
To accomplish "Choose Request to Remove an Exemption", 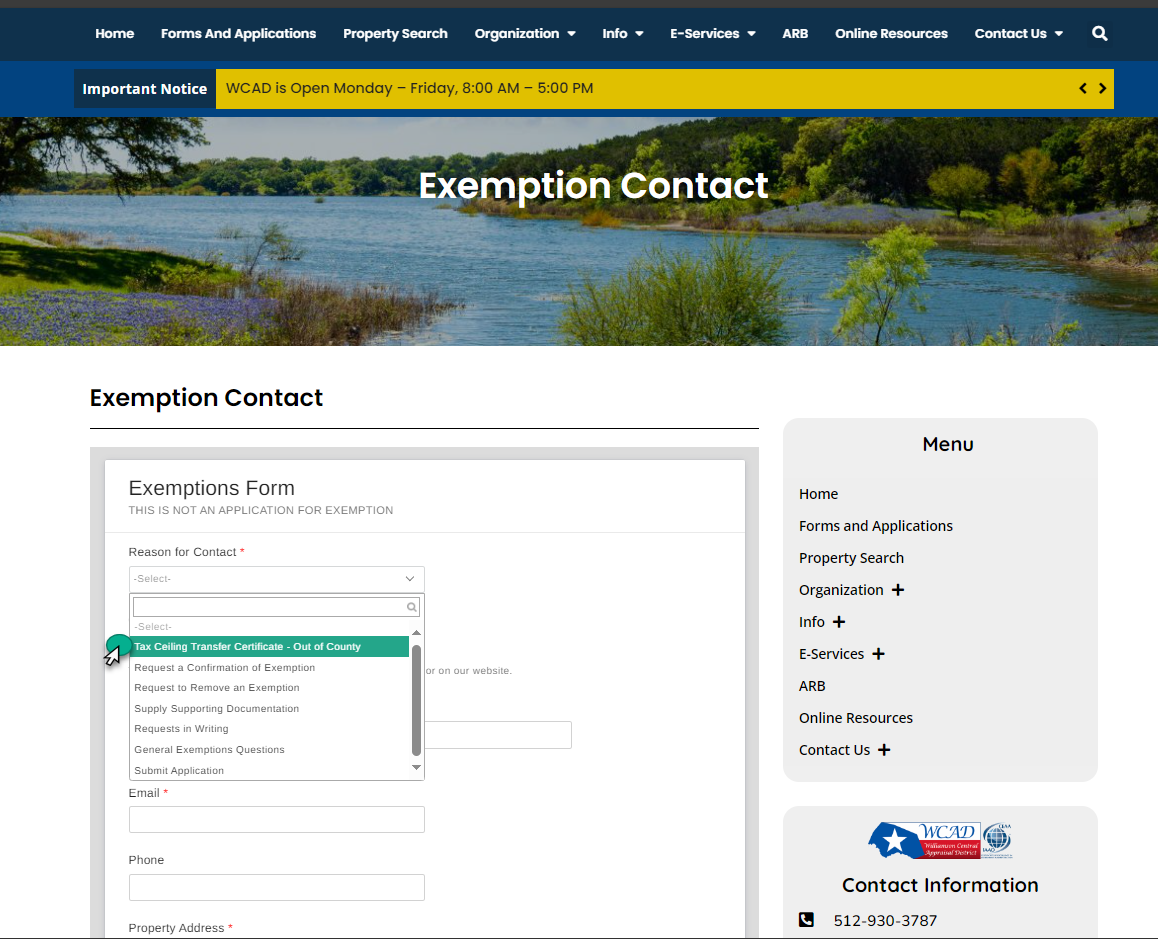I will tap(217, 688).
